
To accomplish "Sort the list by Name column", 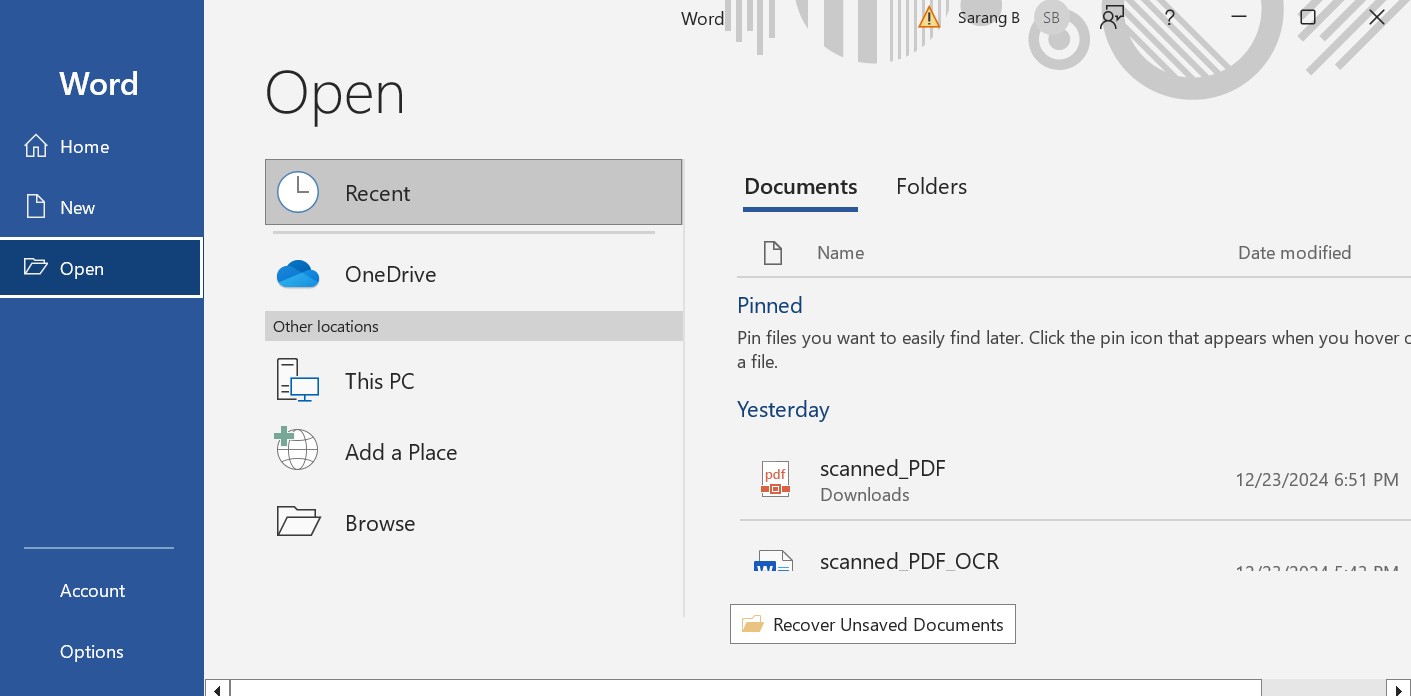I will [x=840, y=253].
